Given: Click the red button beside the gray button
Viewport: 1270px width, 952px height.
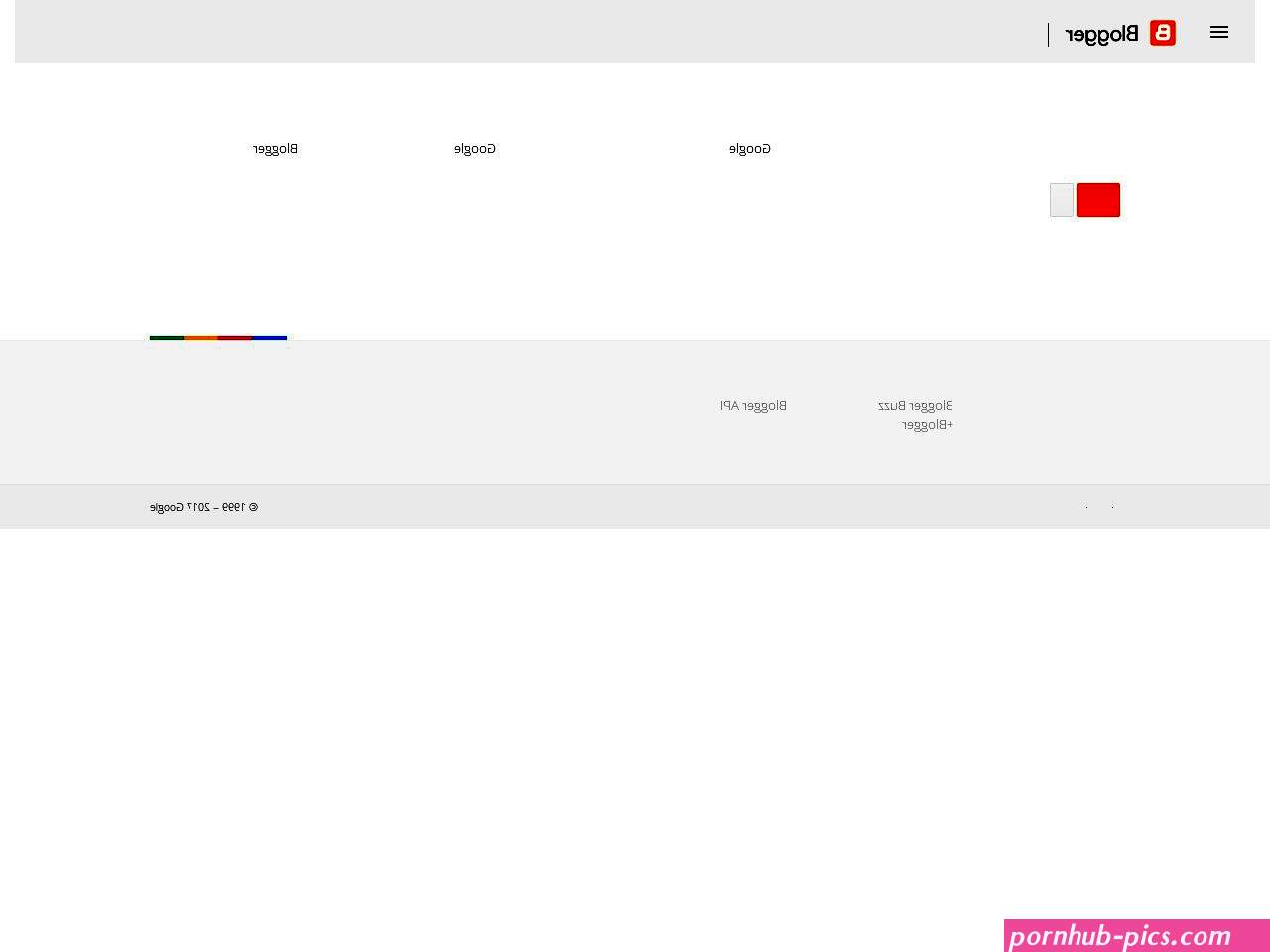Looking at the screenshot, I should tap(1098, 200).
